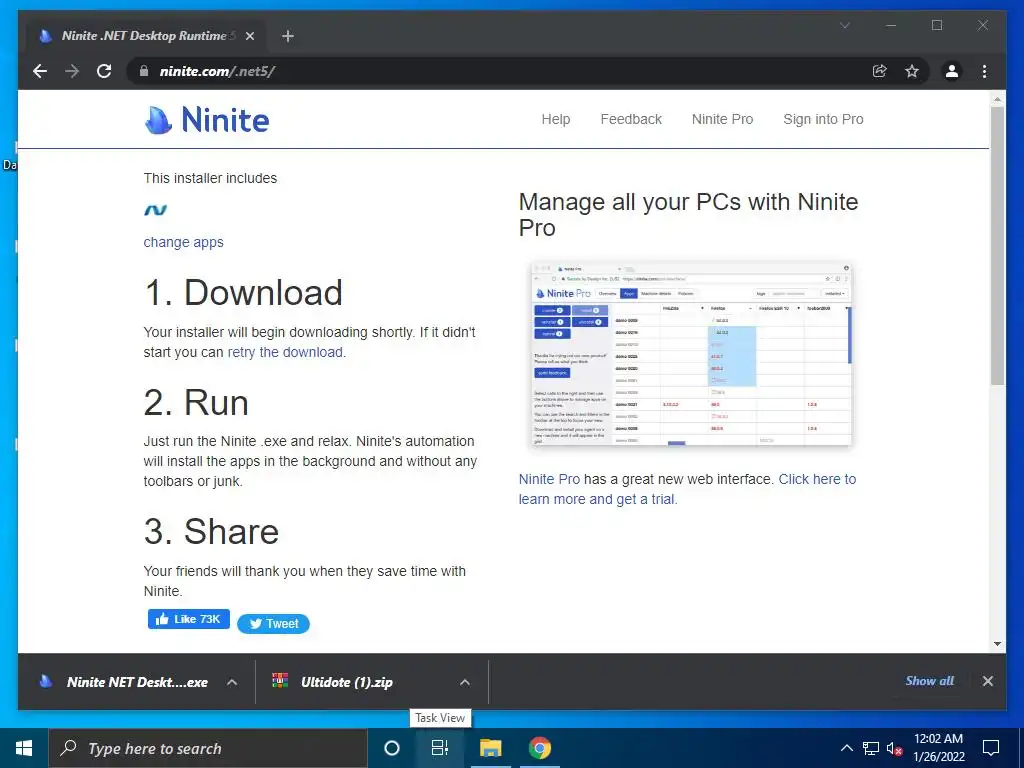Click the taskbar search box
This screenshot has width=1024, height=768.
208,748
